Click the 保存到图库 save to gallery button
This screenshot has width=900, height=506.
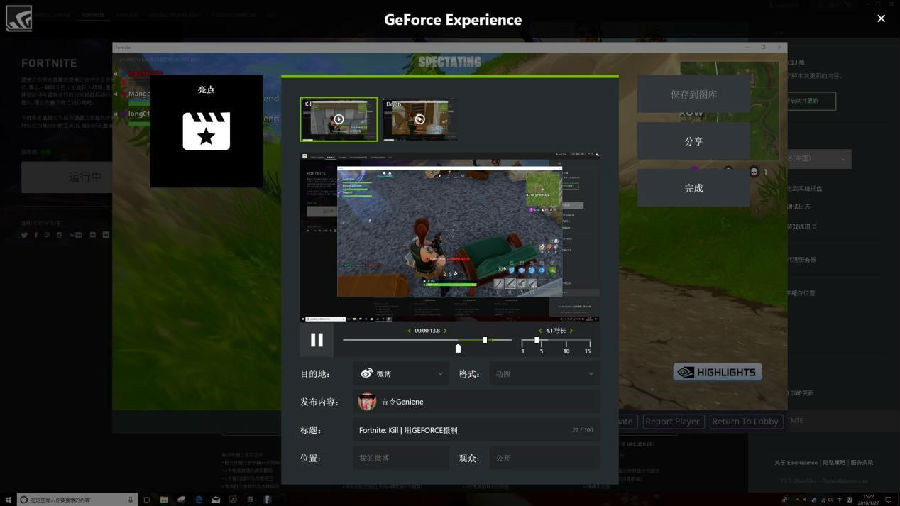click(x=693, y=94)
